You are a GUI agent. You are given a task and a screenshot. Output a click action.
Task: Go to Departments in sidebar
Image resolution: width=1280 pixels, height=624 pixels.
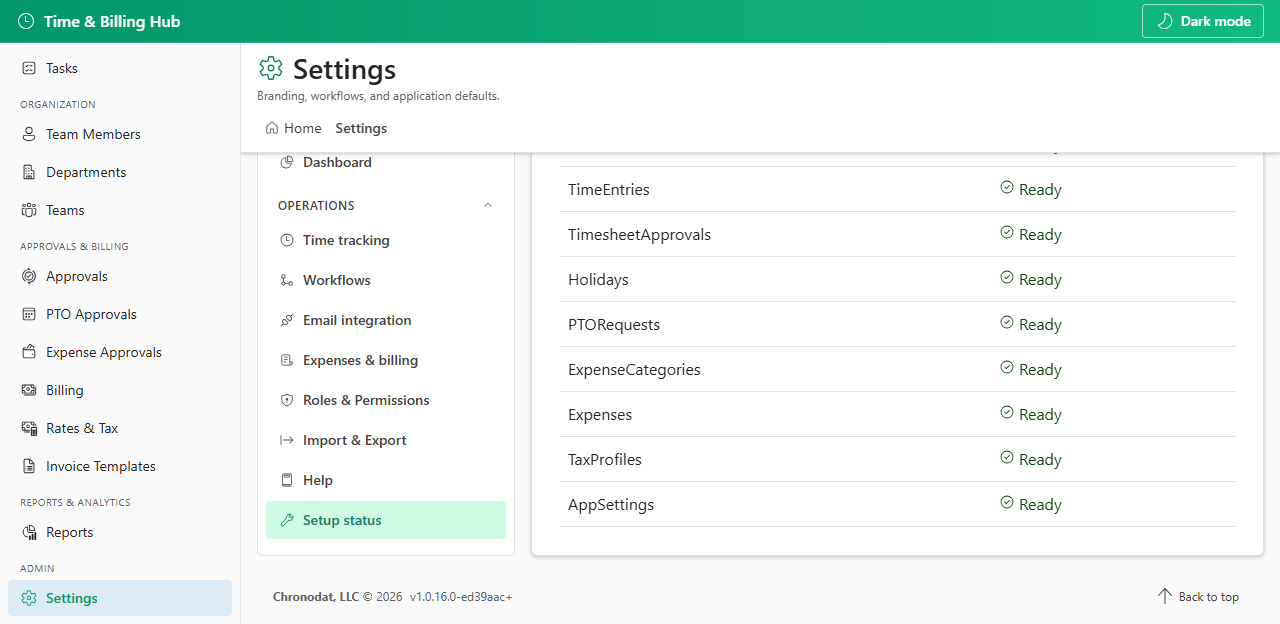point(120,172)
